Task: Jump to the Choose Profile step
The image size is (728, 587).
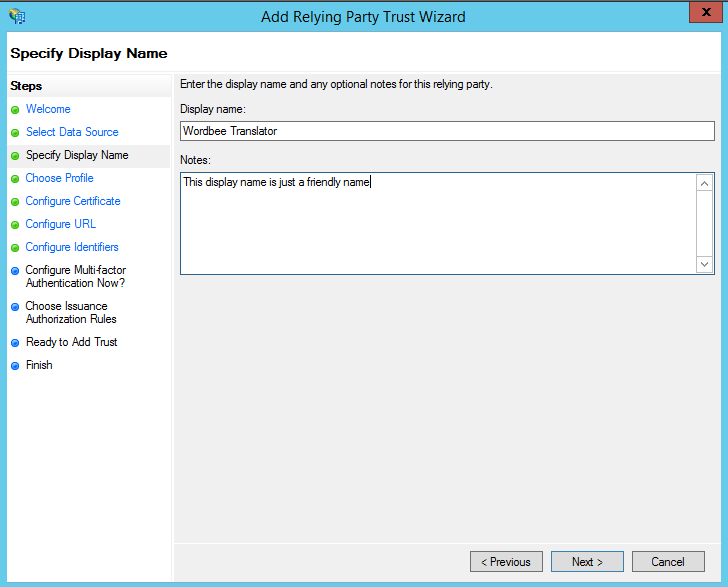Action: click(60, 178)
